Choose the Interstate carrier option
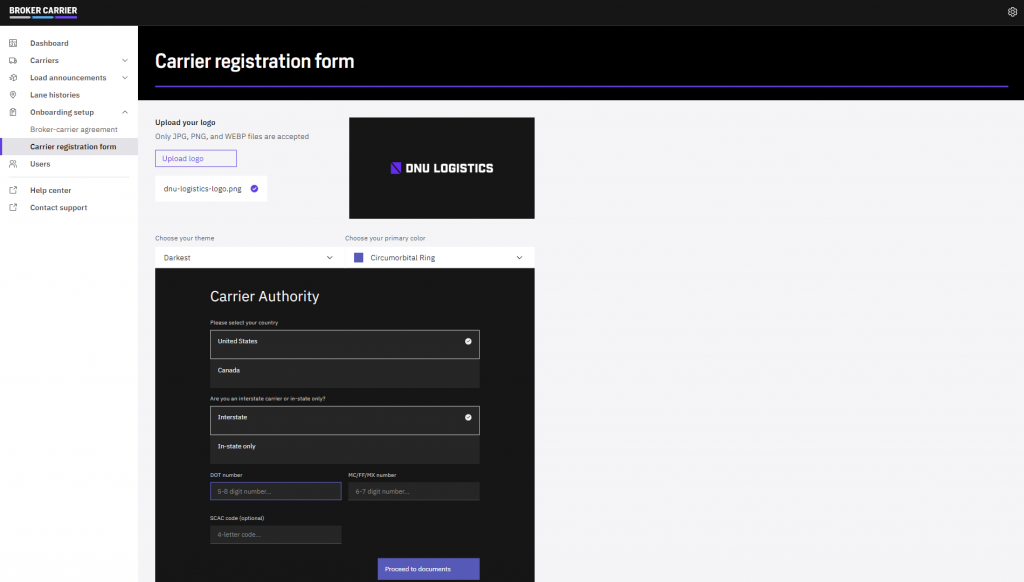Viewport: 1024px width, 582px height. point(345,420)
